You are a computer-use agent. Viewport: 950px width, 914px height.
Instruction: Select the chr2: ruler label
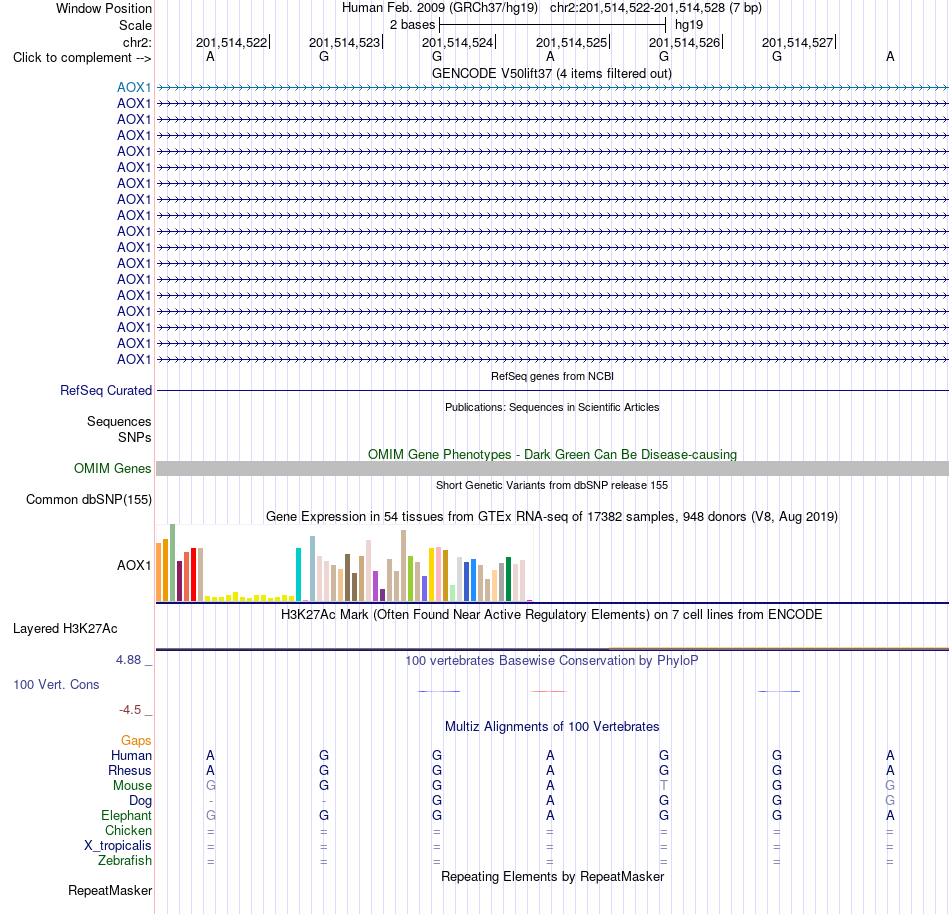[137, 42]
